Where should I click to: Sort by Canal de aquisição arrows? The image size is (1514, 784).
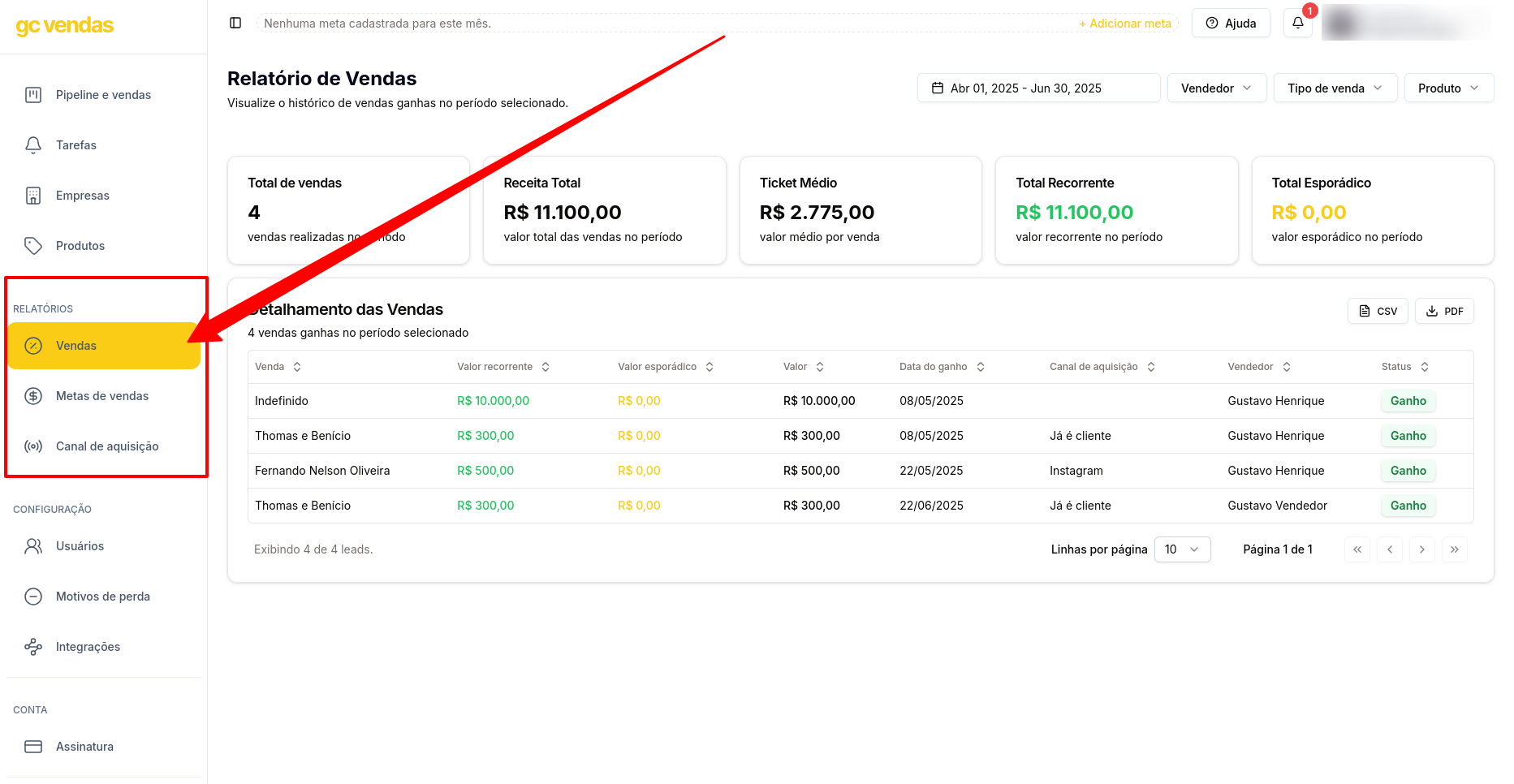point(1151,367)
